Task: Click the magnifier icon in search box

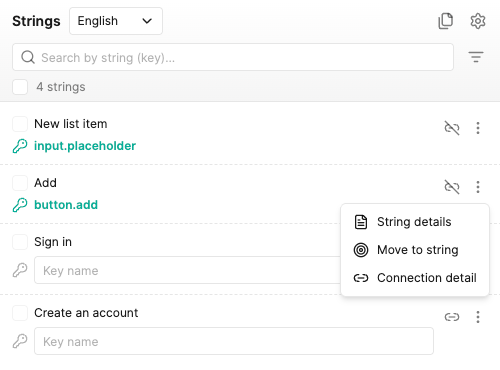Action: pos(28,57)
